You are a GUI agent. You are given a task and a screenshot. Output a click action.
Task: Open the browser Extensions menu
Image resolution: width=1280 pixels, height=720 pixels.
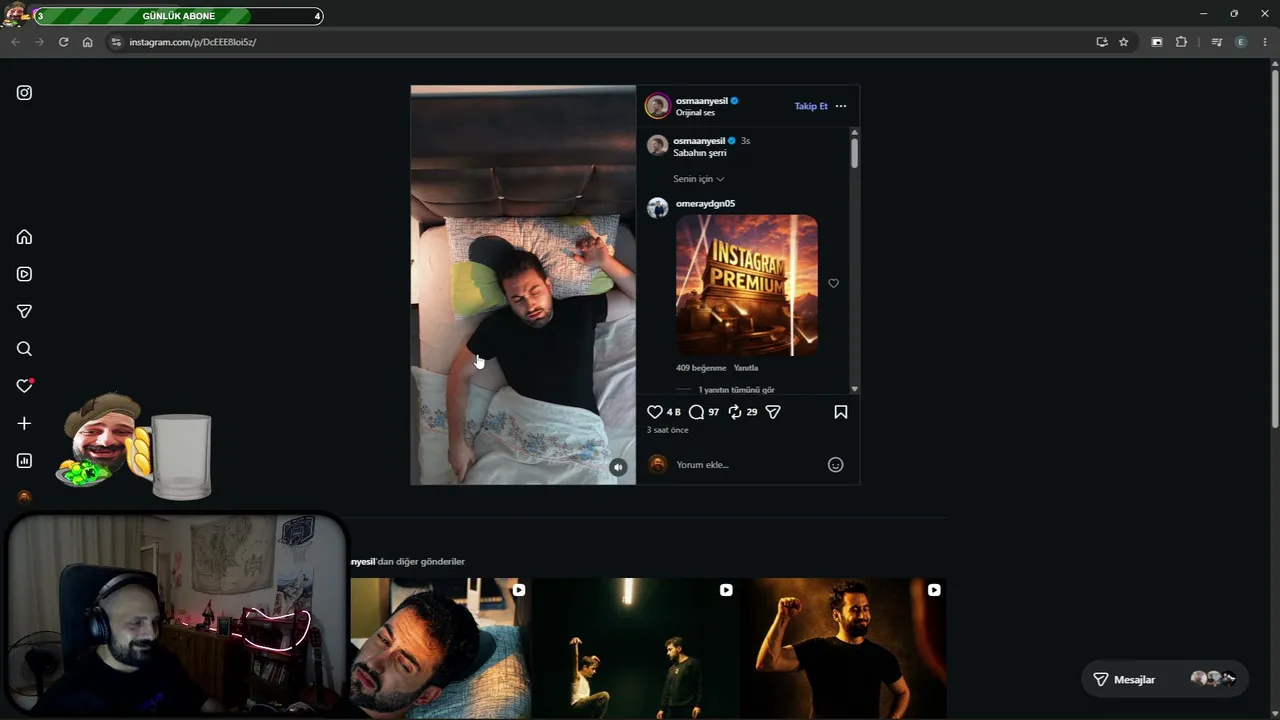1181,42
